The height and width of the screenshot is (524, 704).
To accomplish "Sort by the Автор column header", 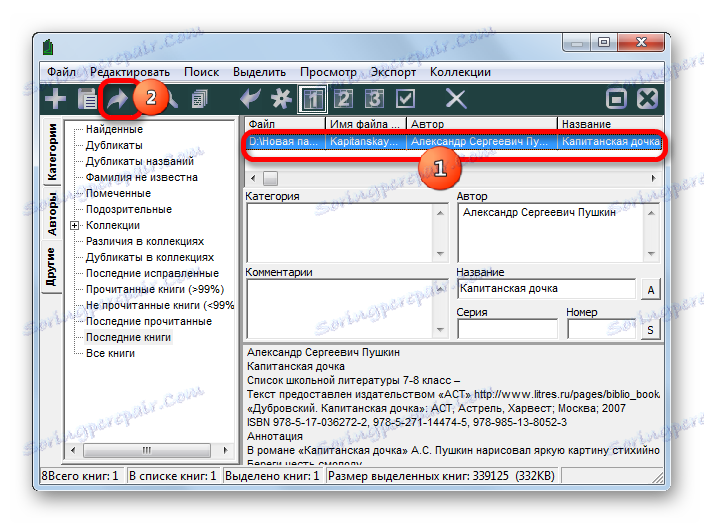I will coord(482,123).
